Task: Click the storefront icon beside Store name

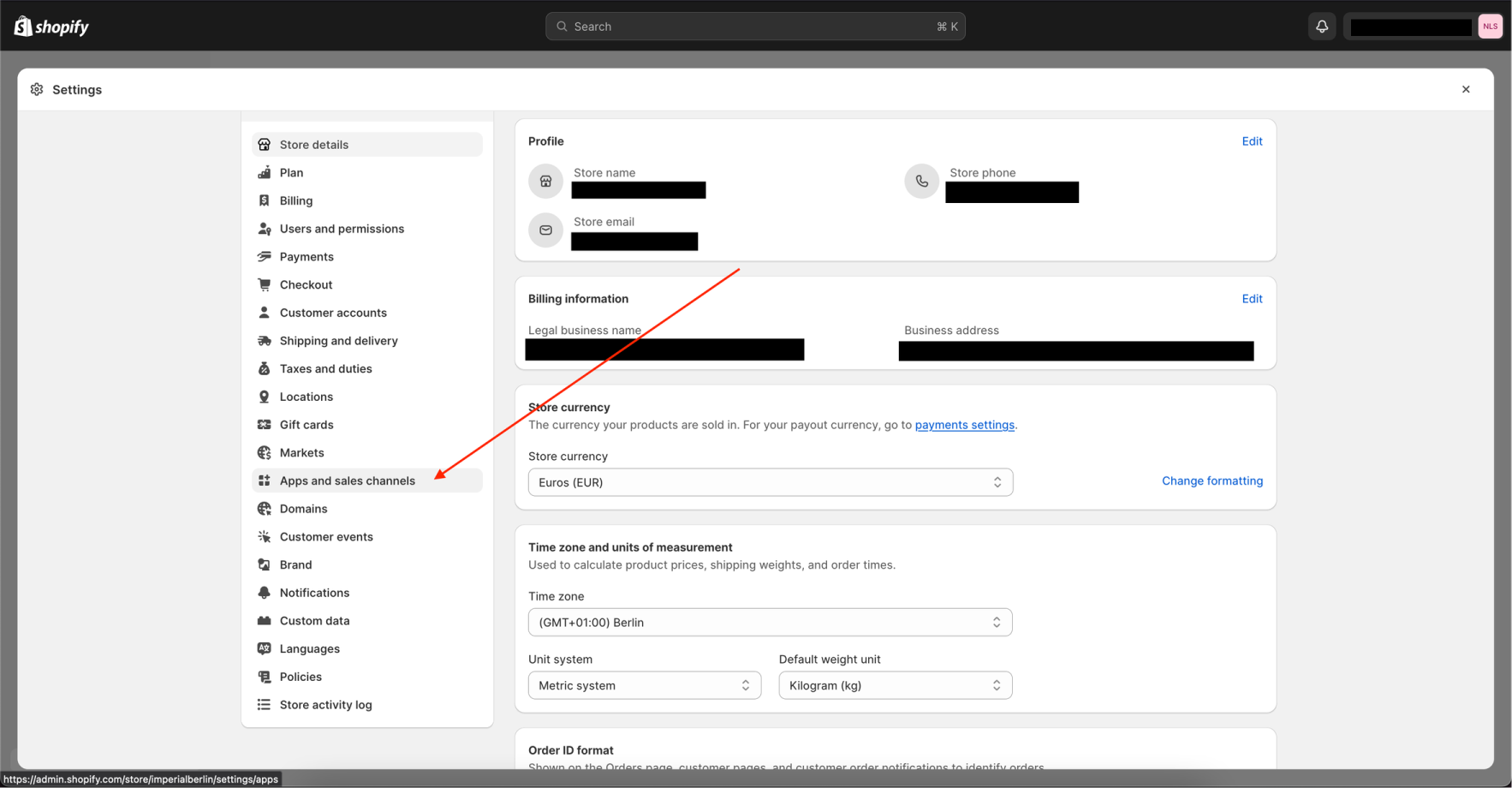Action: (545, 181)
